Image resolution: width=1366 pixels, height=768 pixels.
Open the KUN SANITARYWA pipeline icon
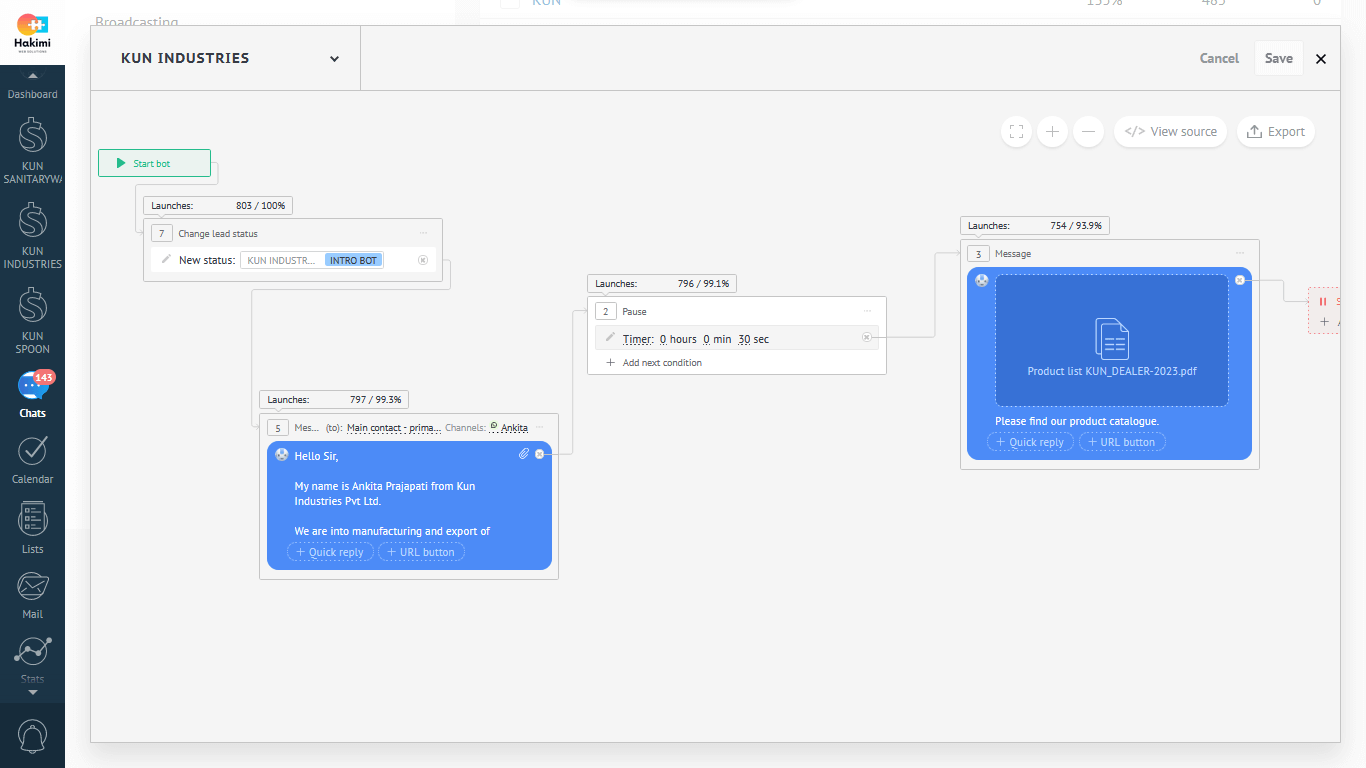tap(32, 136)
